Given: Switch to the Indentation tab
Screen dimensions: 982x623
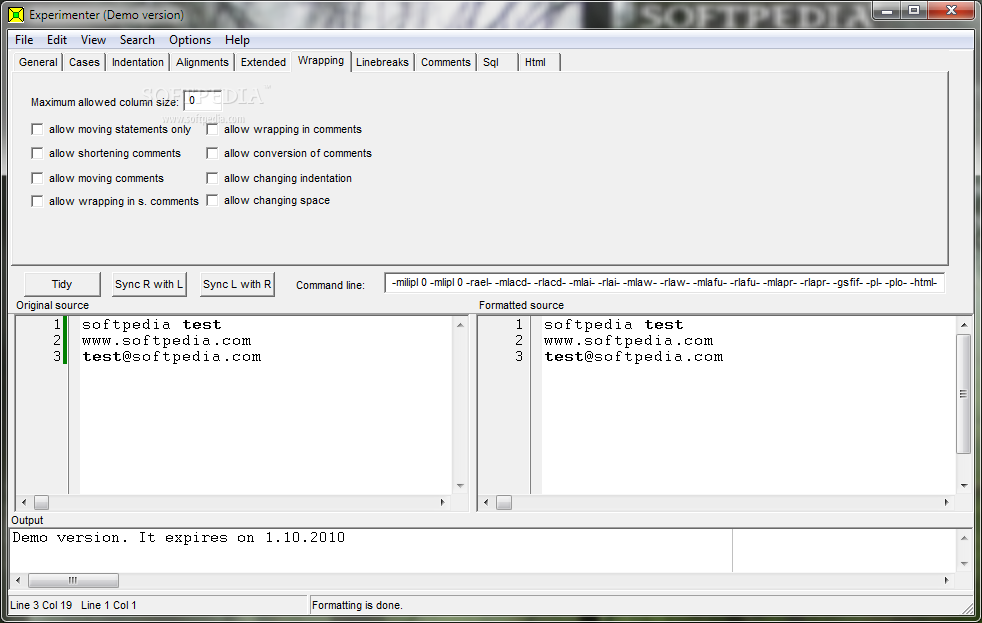Looking at the screenshot, I should point(137,62).
